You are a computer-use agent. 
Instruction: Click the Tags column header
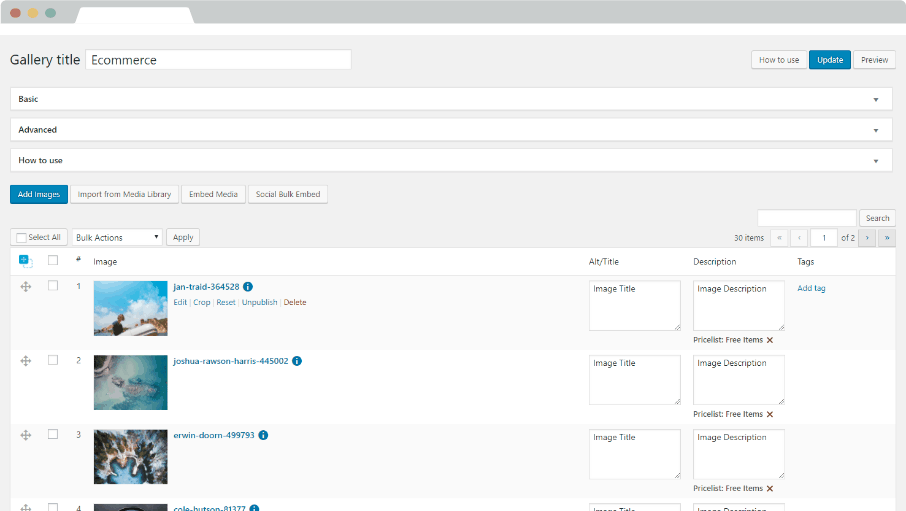[x=805, y=262]
